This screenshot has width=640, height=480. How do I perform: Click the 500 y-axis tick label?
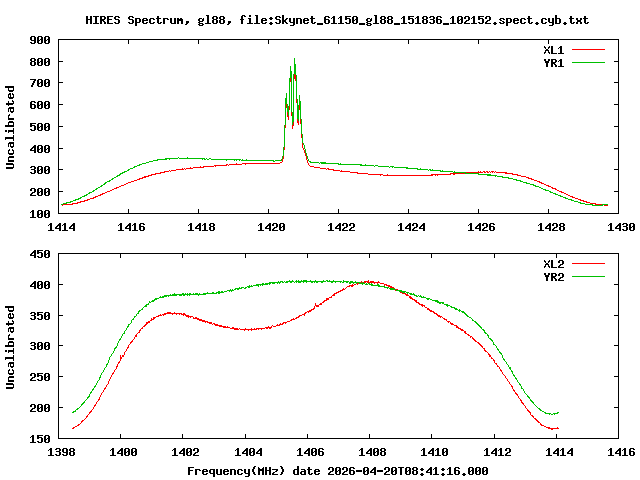[x=40, y=127]
